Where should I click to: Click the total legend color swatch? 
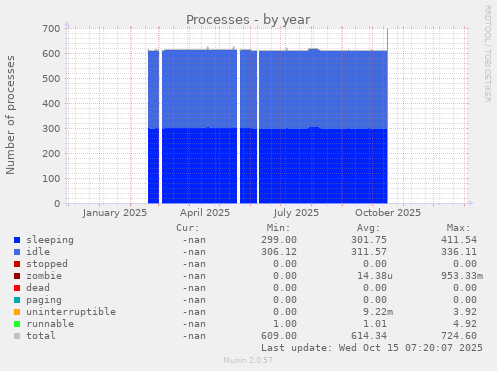pos(17,336)
